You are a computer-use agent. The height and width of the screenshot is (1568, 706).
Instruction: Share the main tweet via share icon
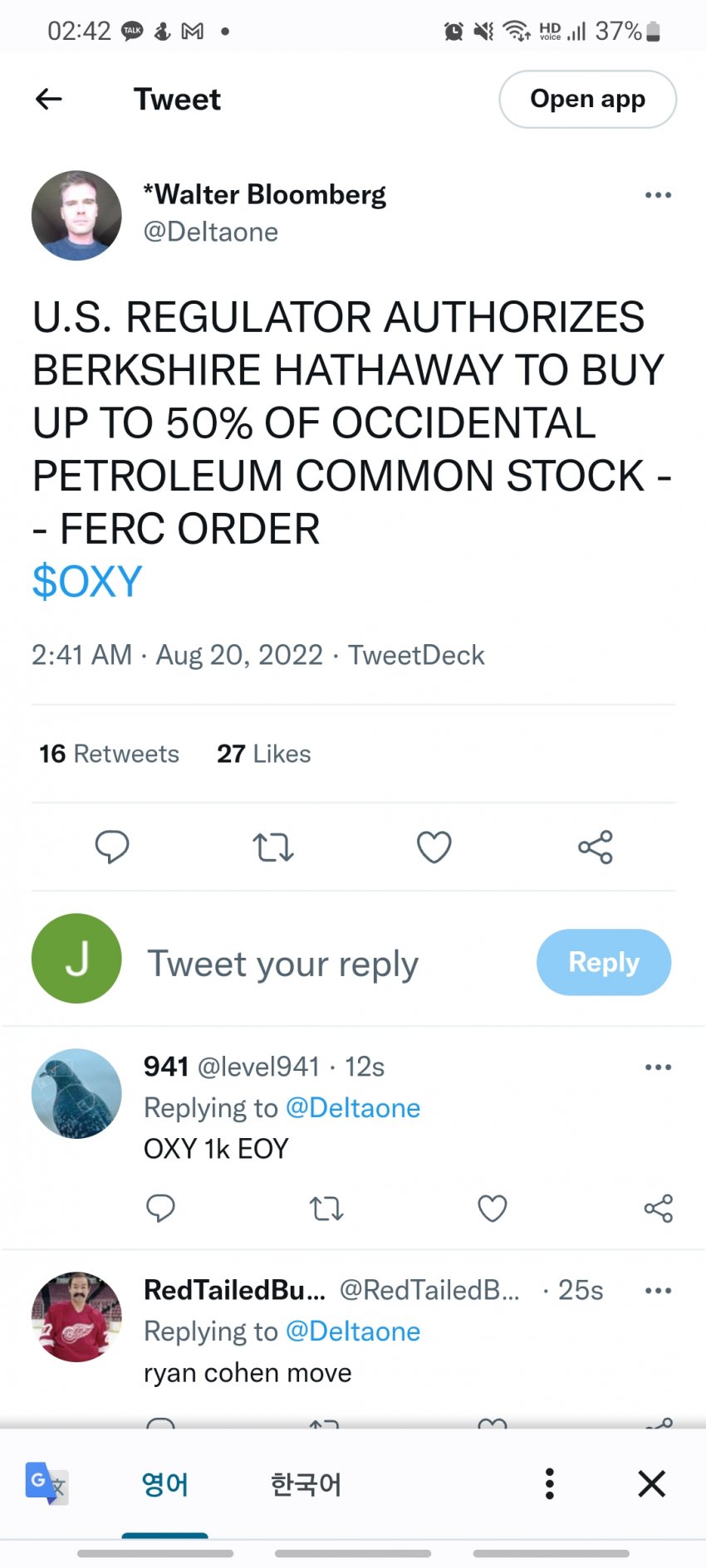595,848
